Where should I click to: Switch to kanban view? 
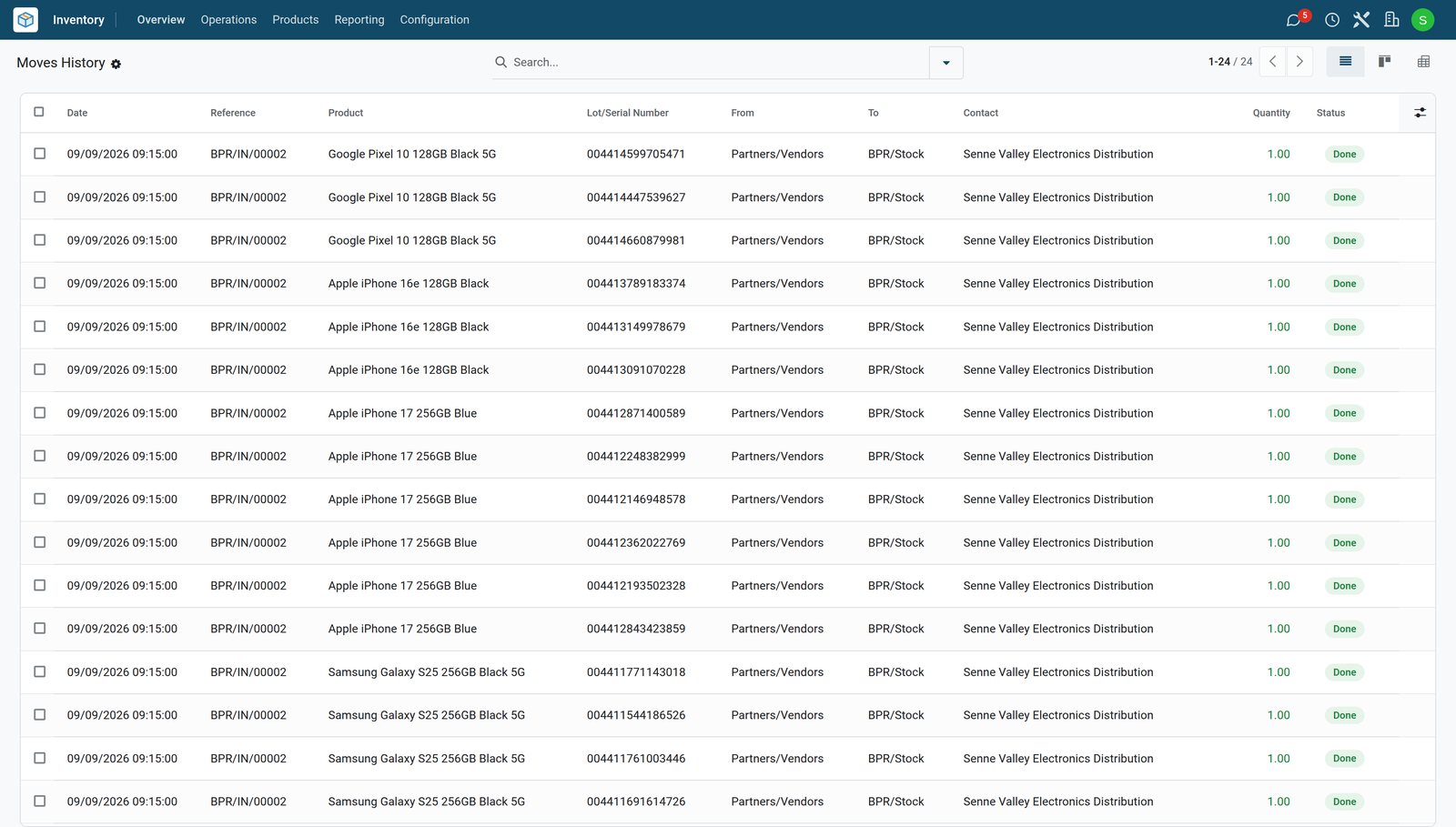point(1384,62)
